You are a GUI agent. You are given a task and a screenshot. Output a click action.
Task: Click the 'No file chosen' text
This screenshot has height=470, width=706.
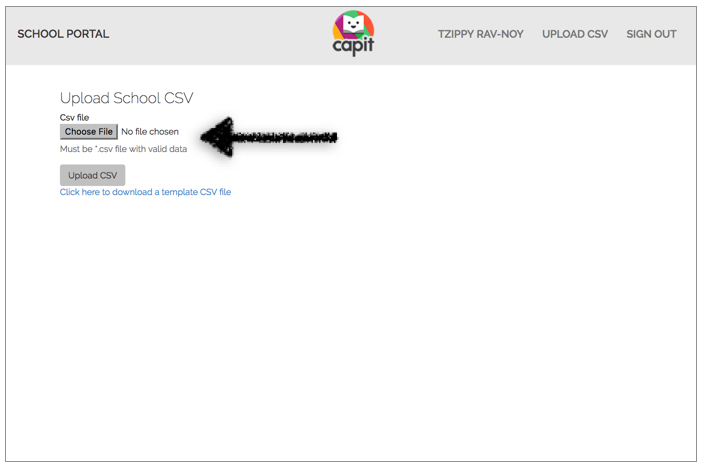[150, 132]
